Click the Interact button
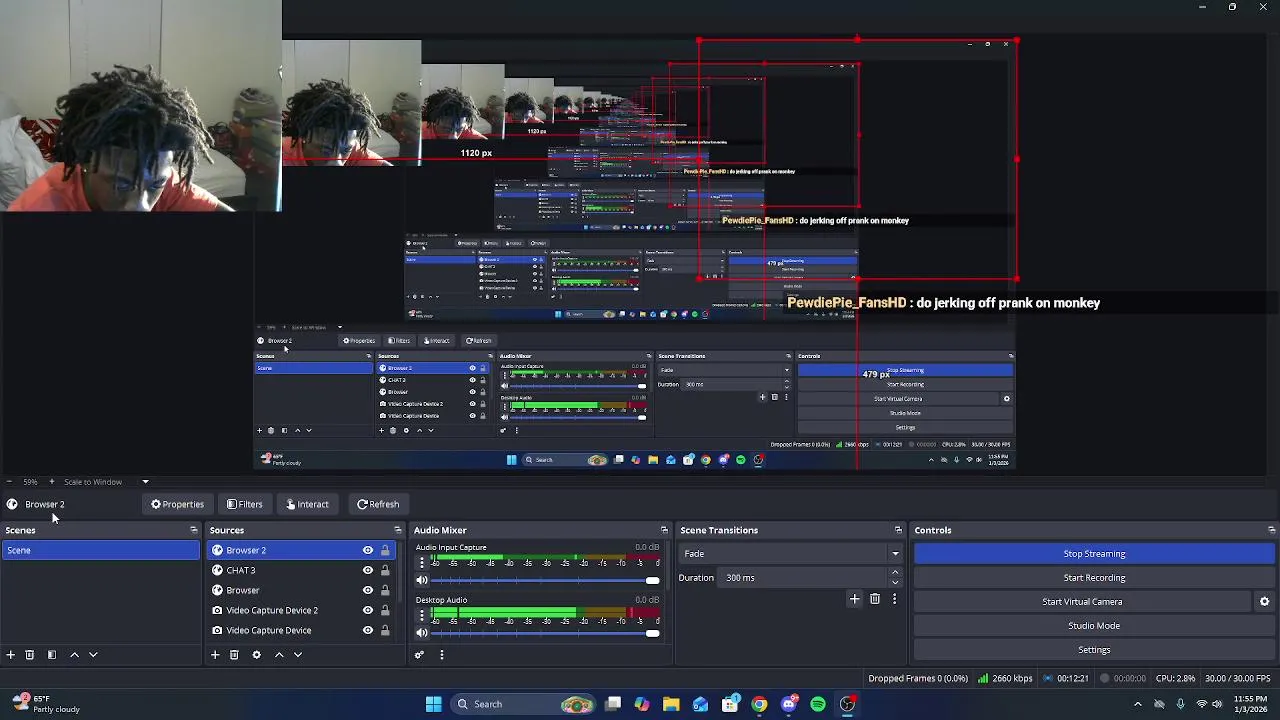 [307, 505]
